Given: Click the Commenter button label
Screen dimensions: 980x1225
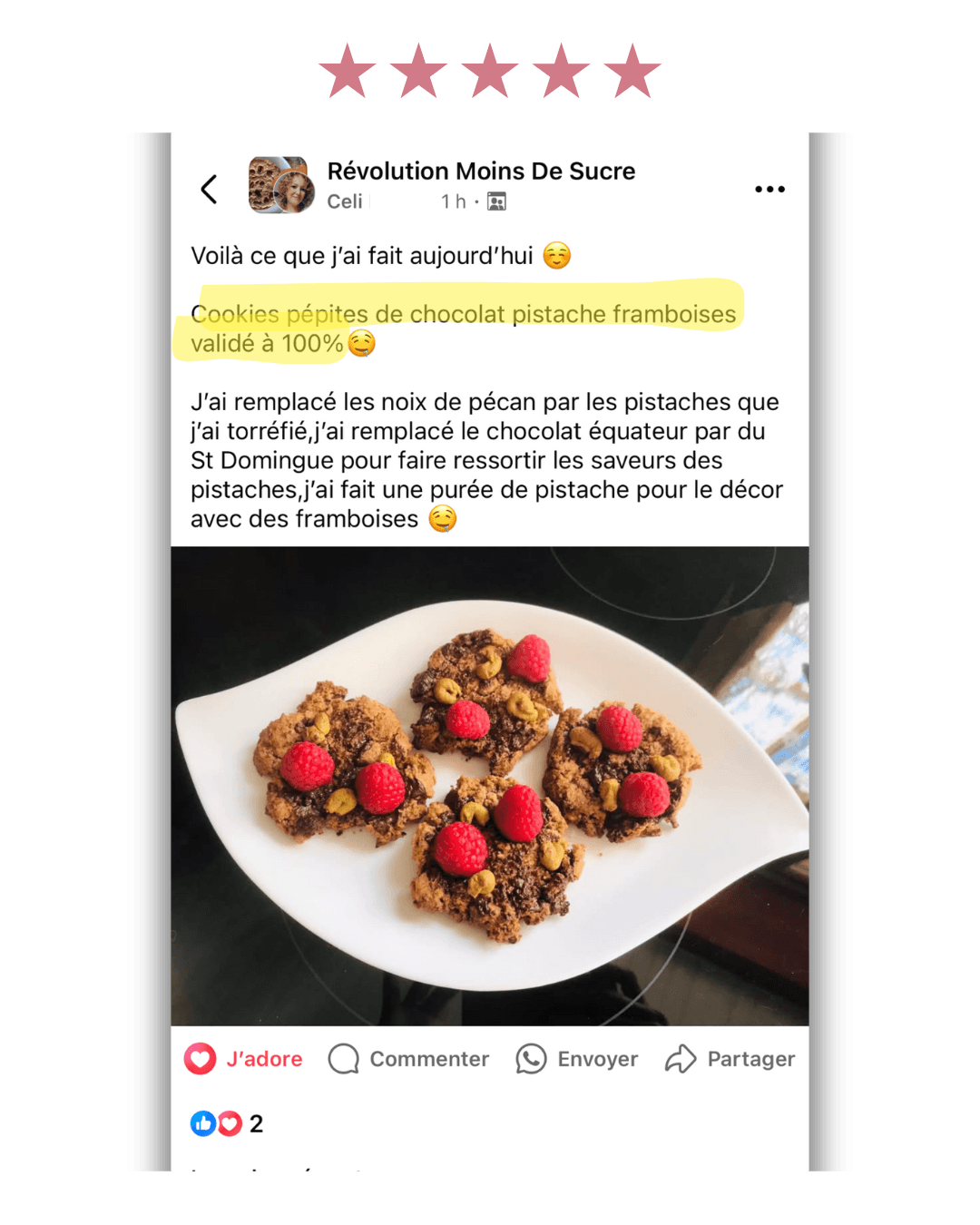Looking at the screenshot, I should pyautogui.click(x=429, y=1059).
